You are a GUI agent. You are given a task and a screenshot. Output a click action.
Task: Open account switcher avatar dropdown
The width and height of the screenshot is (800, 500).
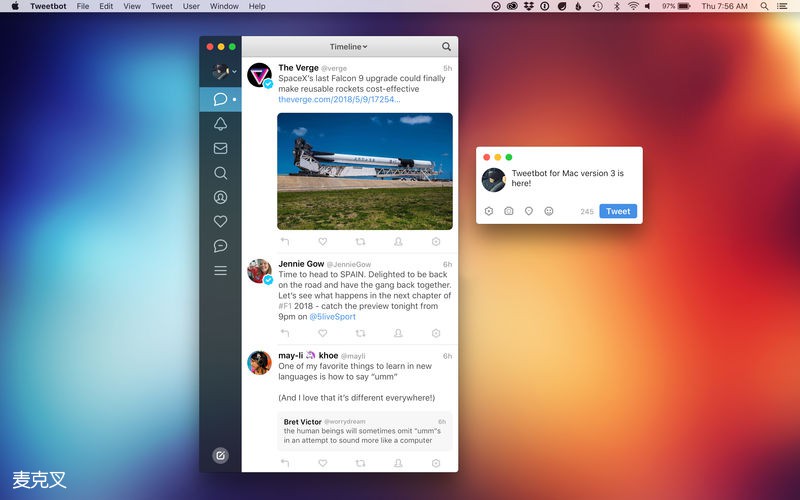pyautogui.click(x=224, y=72)
